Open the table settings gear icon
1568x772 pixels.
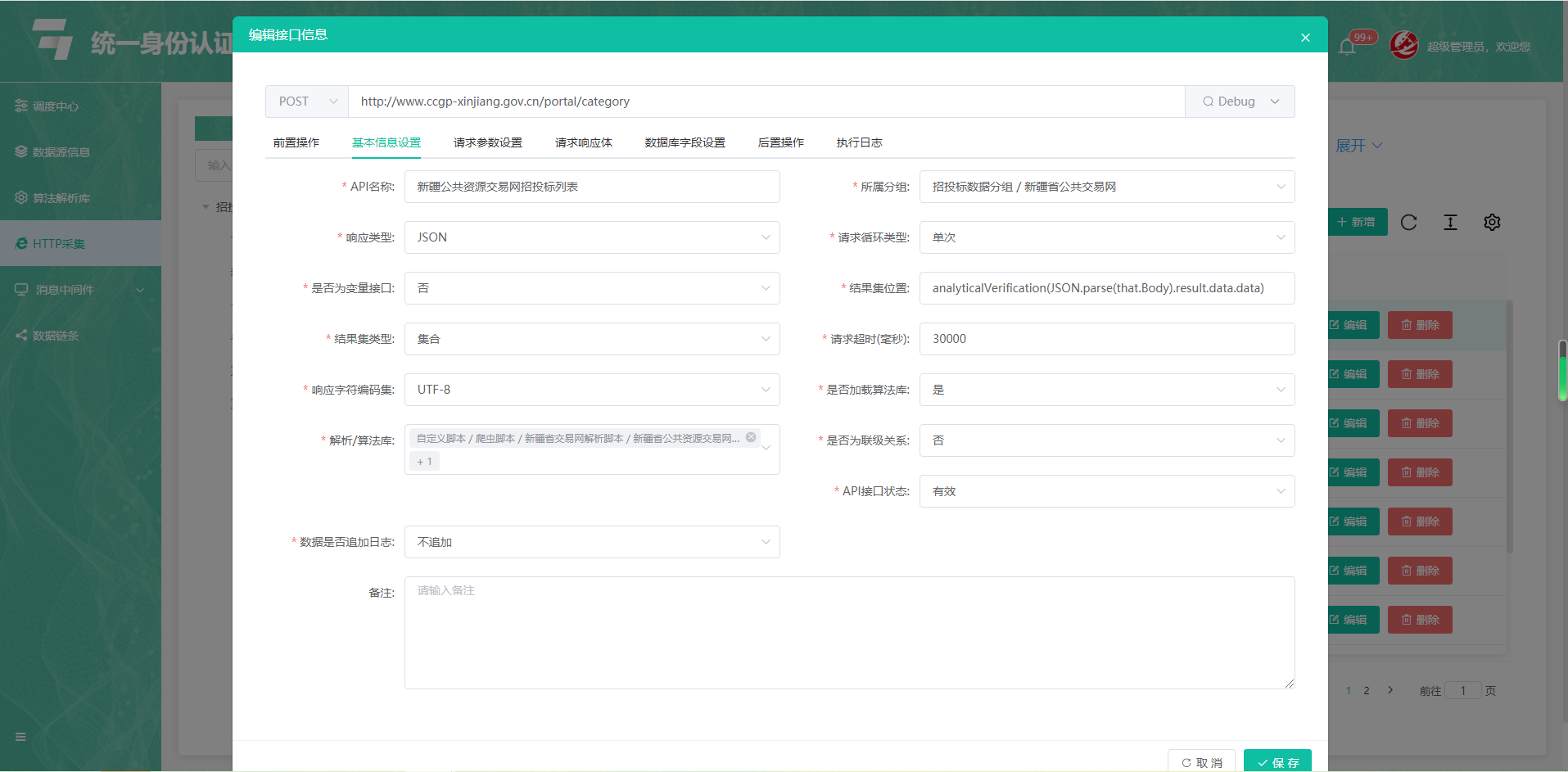1492,223
